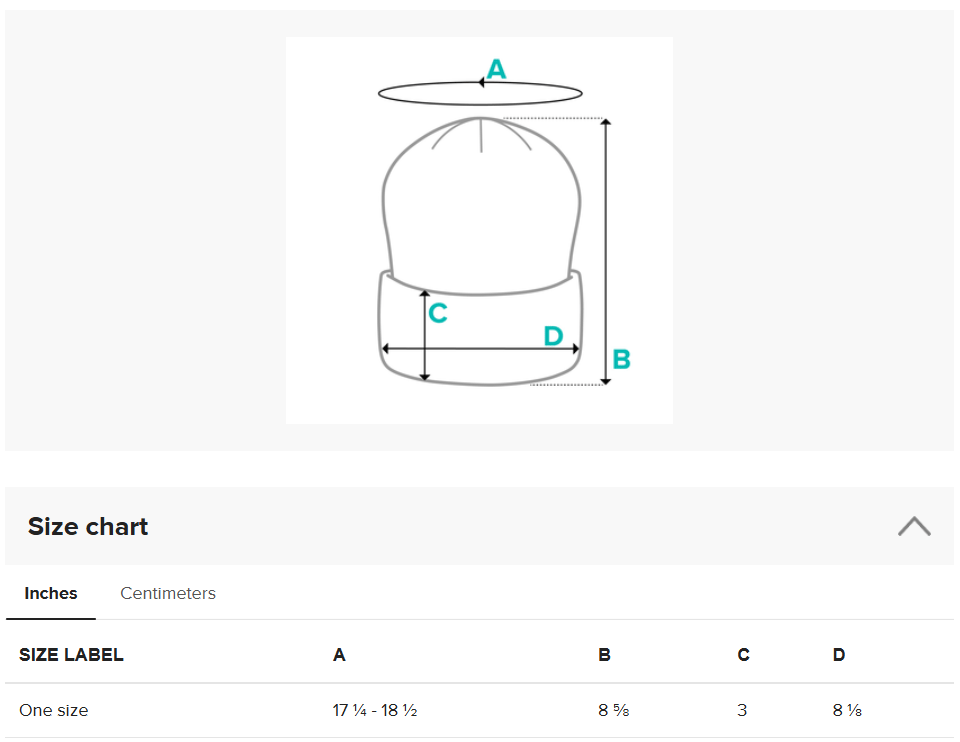Click the 8 ⅝ measurement value

tap(613, 710)
